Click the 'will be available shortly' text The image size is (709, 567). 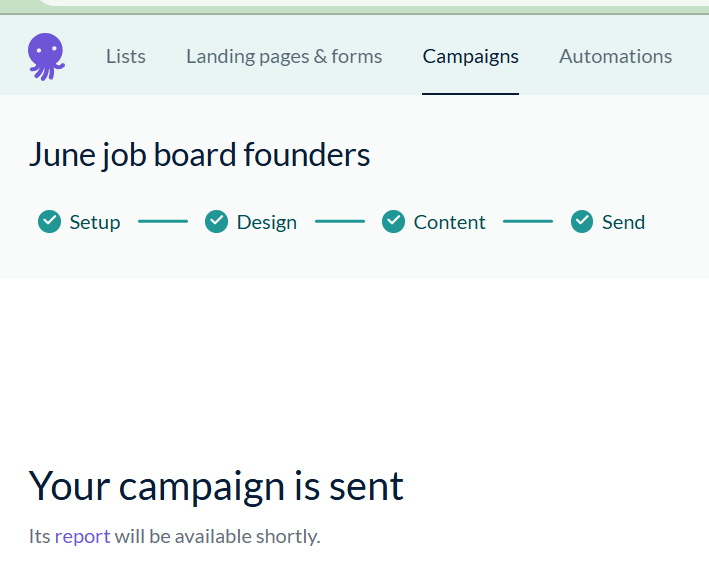217,536
